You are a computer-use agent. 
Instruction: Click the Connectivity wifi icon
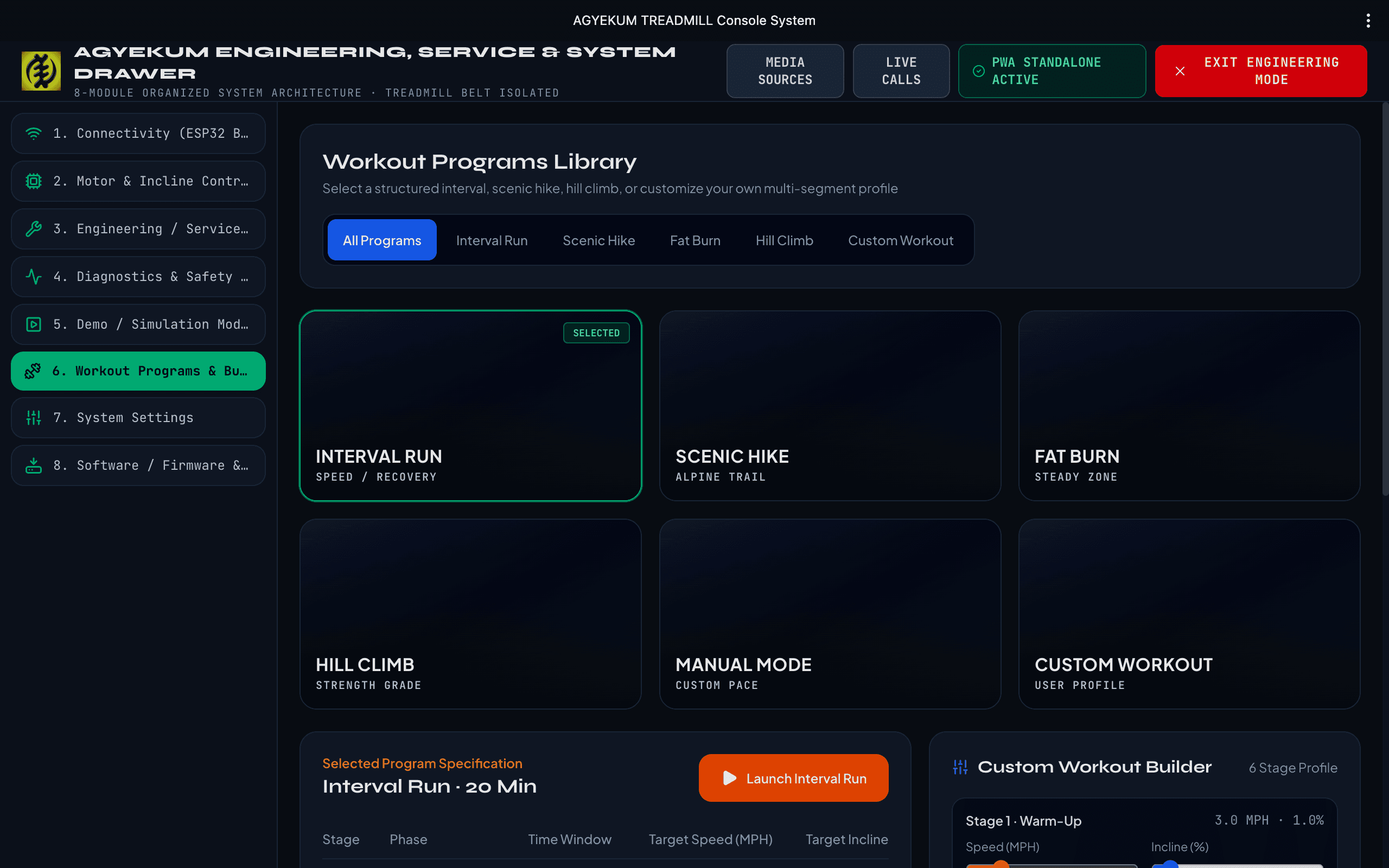(x=34, y=133)
